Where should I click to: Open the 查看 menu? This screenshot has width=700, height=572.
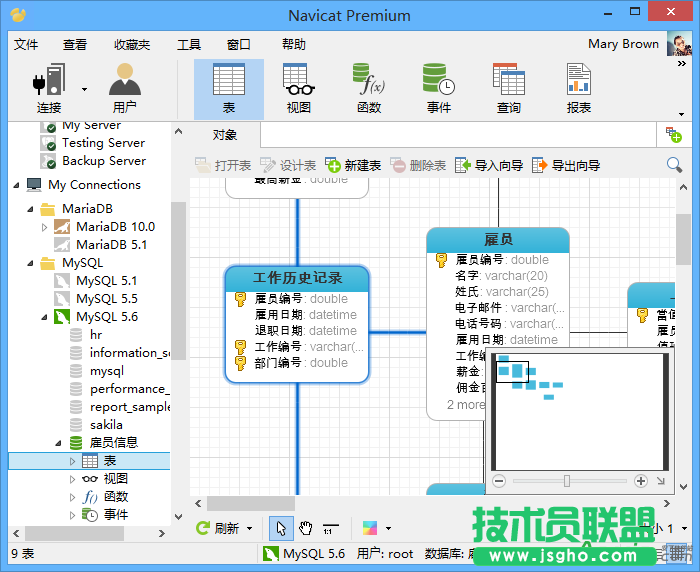click(x=75, y=44)
